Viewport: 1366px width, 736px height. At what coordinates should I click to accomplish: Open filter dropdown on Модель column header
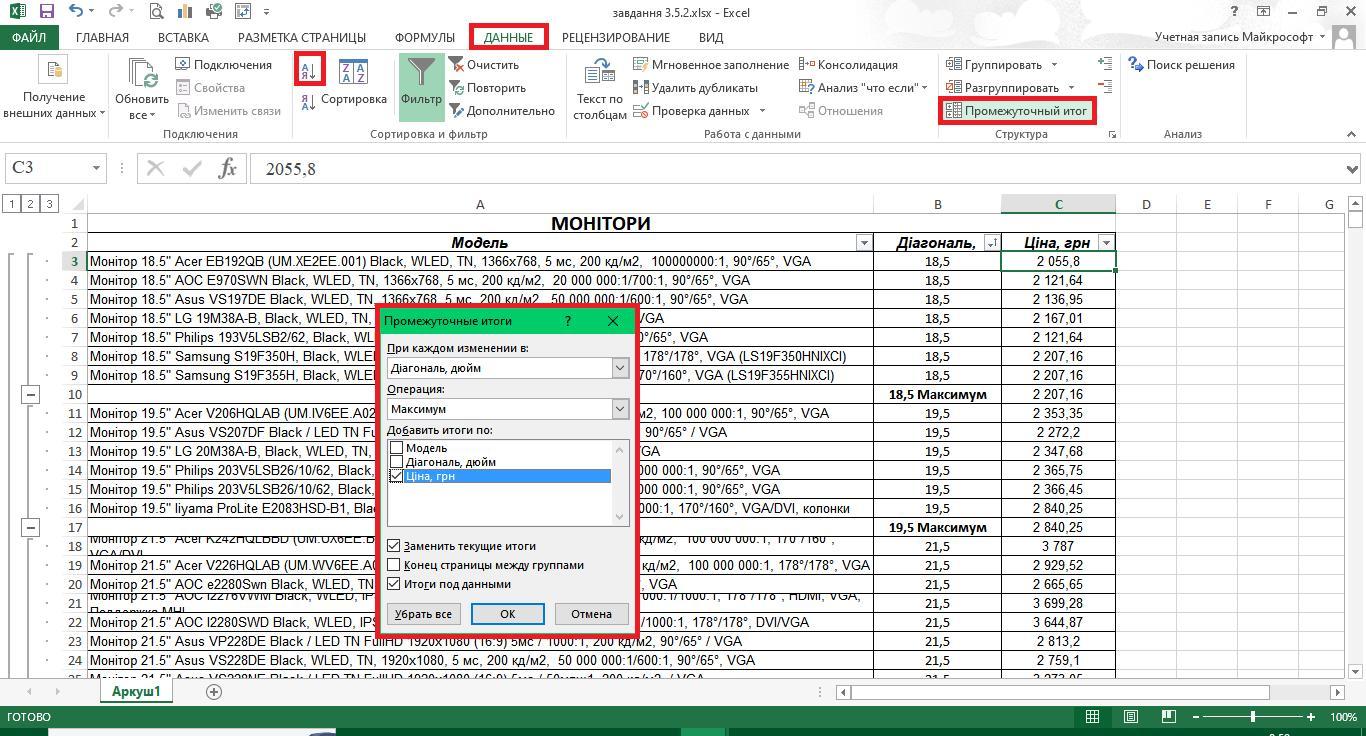point(864,243)
